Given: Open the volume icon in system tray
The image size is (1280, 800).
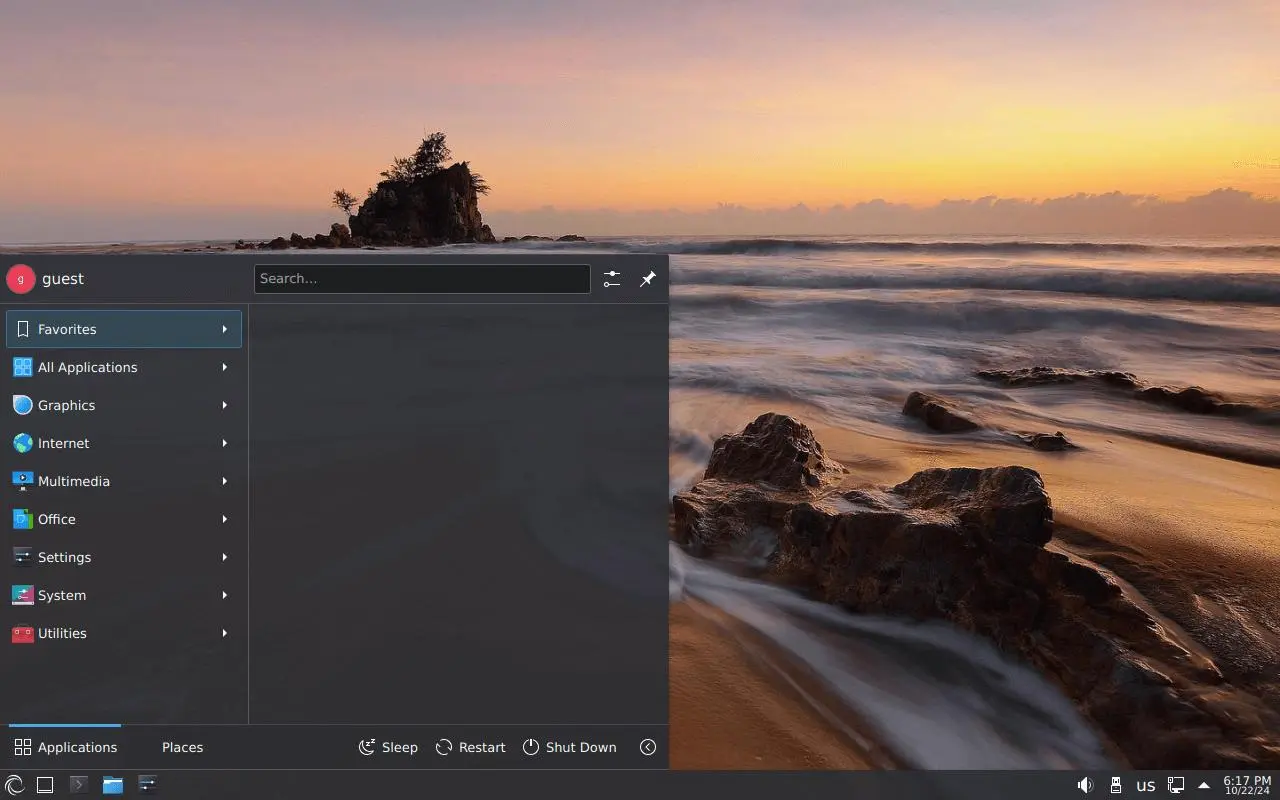Looking at the screenshot, I should click(x=1085, y=785).
